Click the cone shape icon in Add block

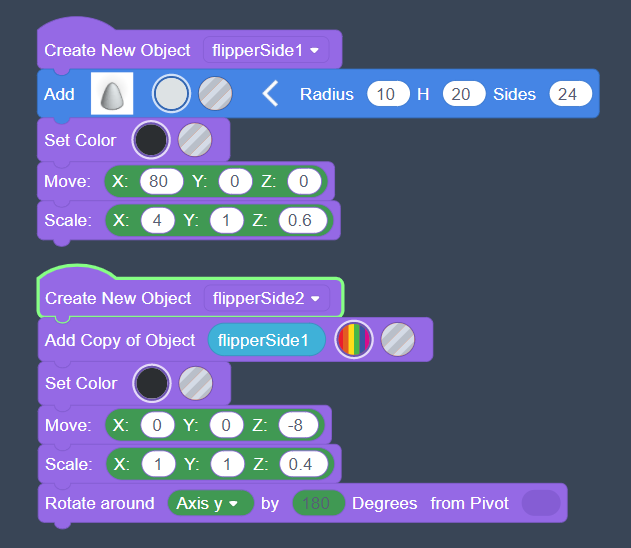[112, 95]
